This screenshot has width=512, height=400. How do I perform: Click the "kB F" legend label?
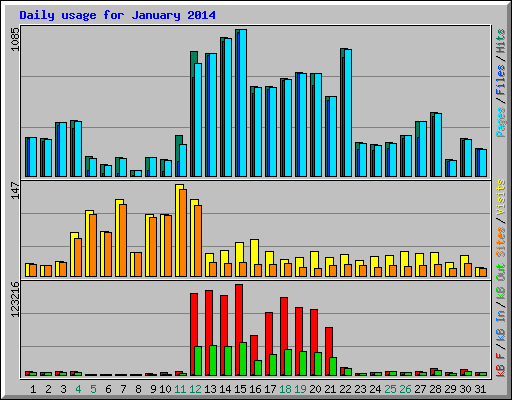[x=500, y=365]
